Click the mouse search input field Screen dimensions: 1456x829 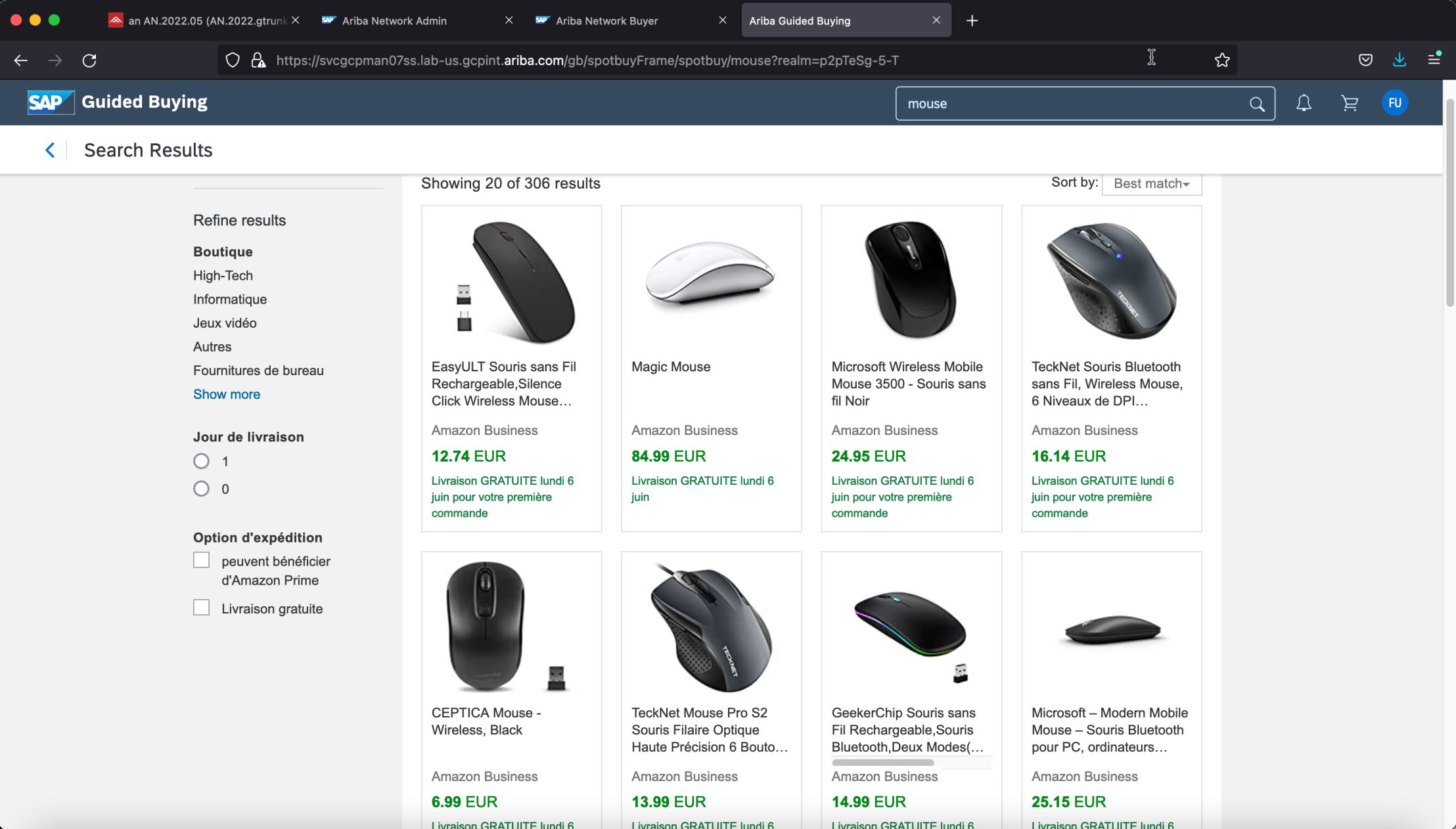coord(1051,103)
